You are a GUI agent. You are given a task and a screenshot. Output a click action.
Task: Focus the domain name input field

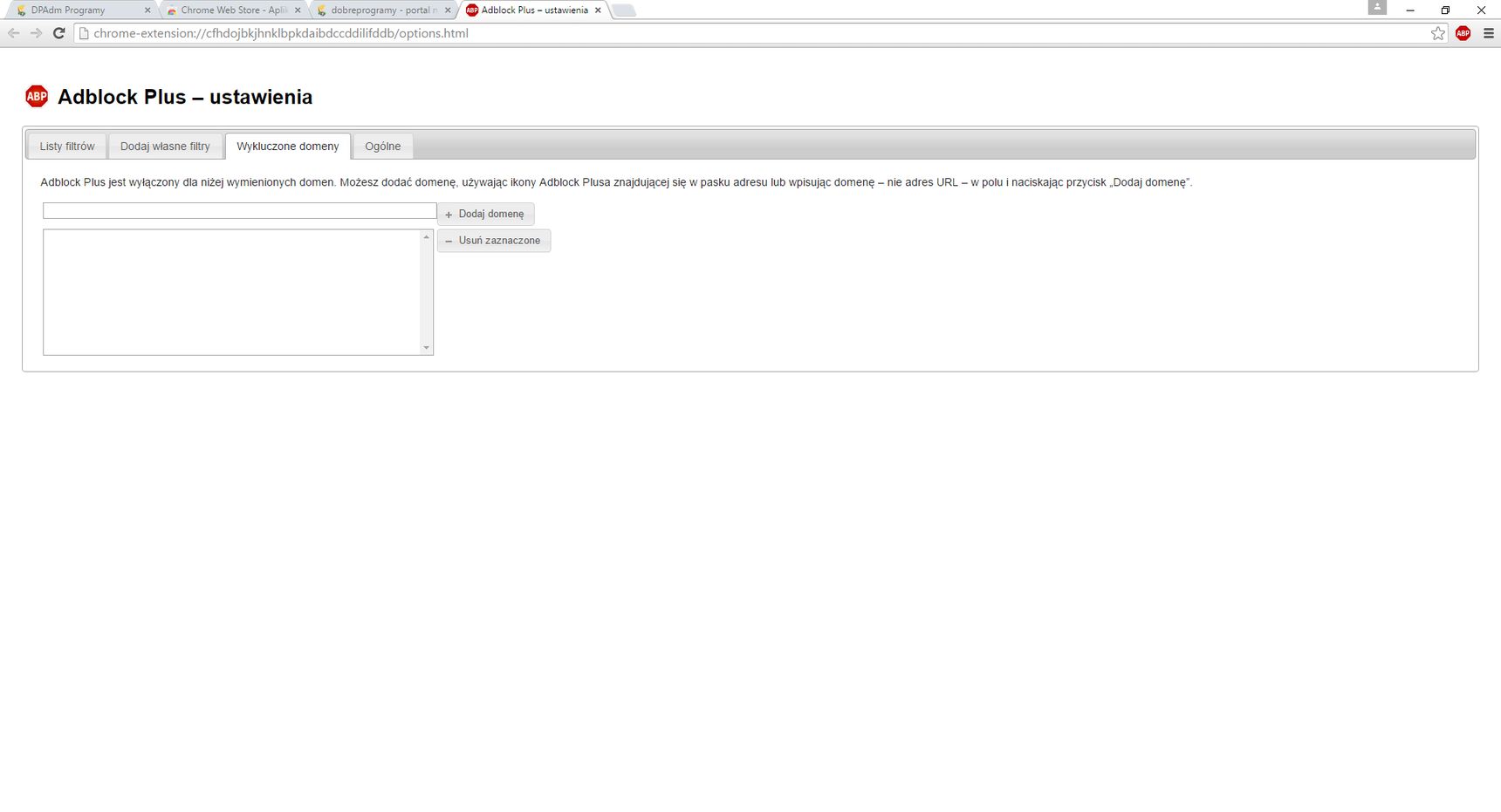pos(239,211)
